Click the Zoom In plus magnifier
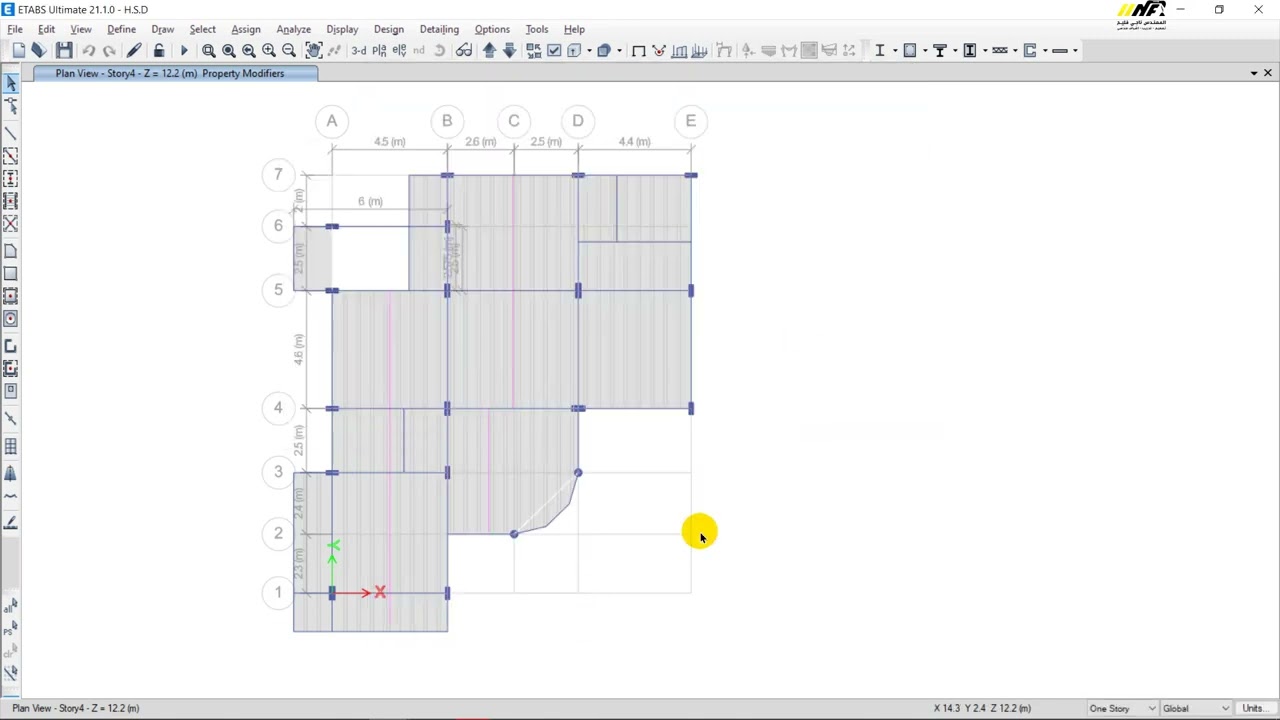This screenshot has height=720, width=1280. click(268, 50)
